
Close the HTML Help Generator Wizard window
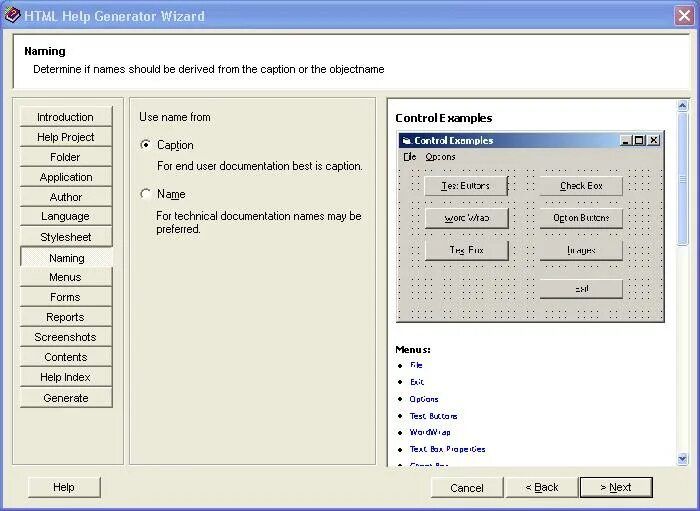coord(684,16)
